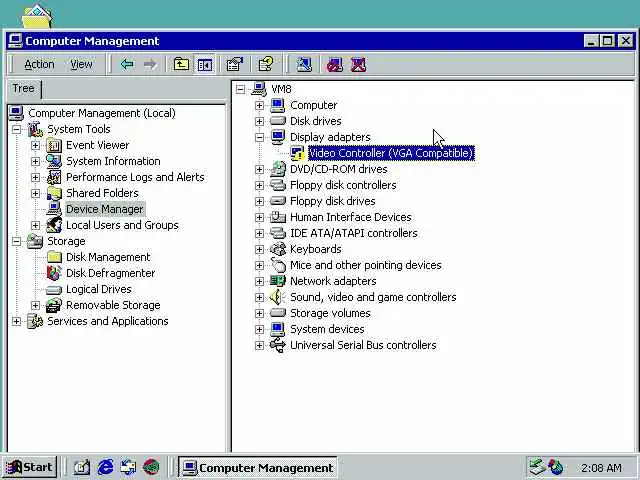Click the Network adapters icon
640x480 pixels.
coord(278,281)
